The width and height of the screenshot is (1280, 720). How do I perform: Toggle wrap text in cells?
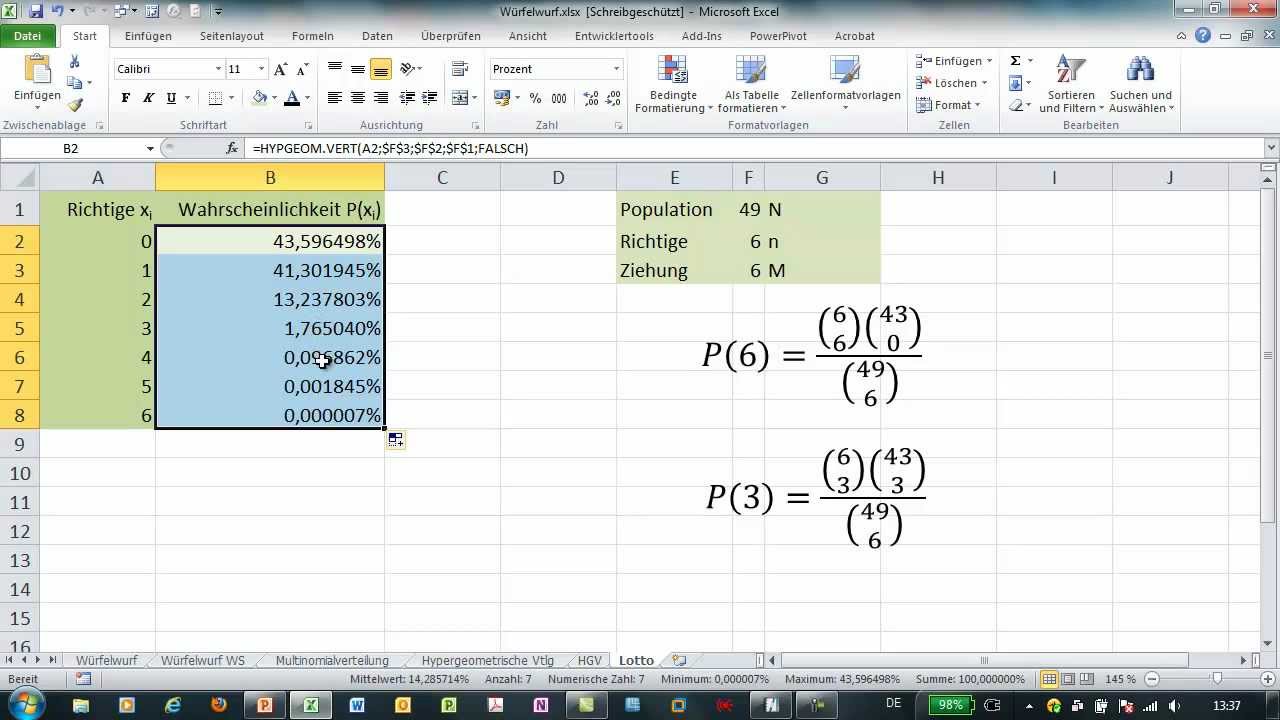pos(460,69)
